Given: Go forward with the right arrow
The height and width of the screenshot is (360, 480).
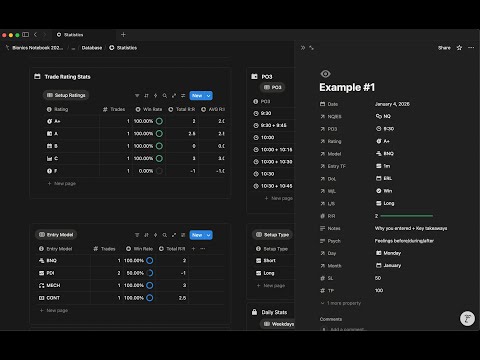Looking at the screenshot, I should 44,35.
